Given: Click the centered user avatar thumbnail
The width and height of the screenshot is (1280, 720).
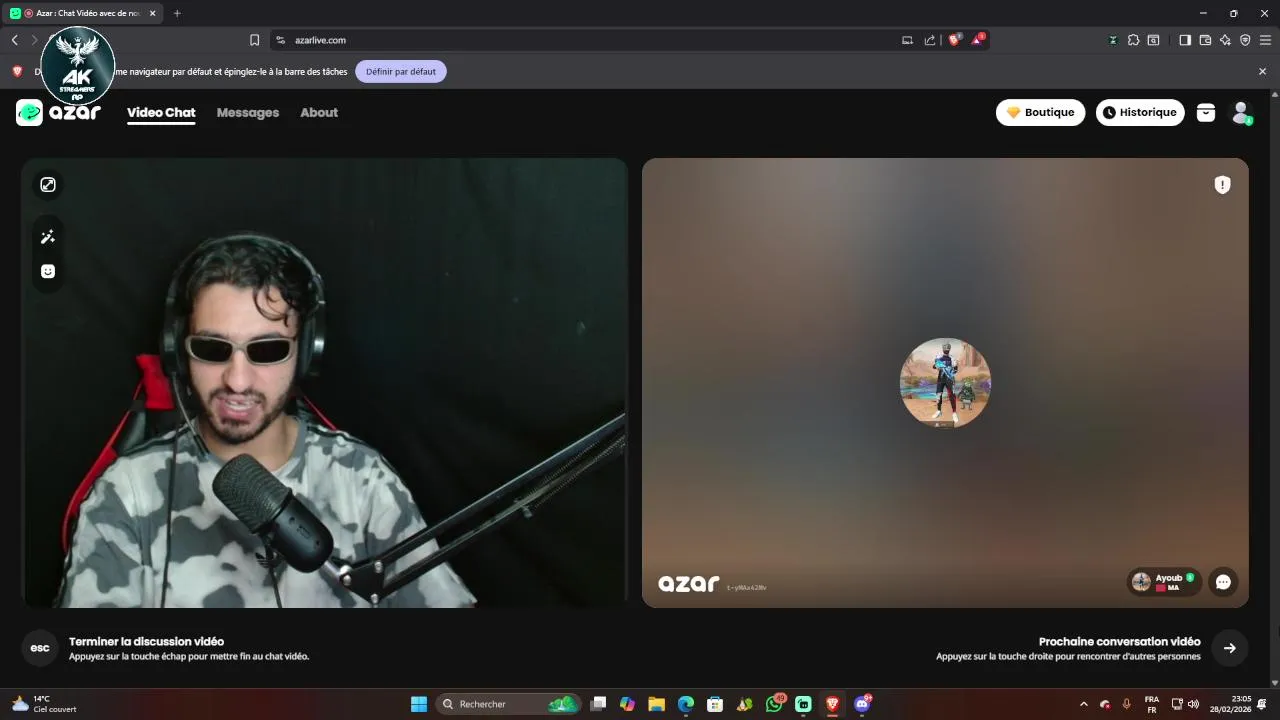Looking at the screenshot, I should coord(945,383).
